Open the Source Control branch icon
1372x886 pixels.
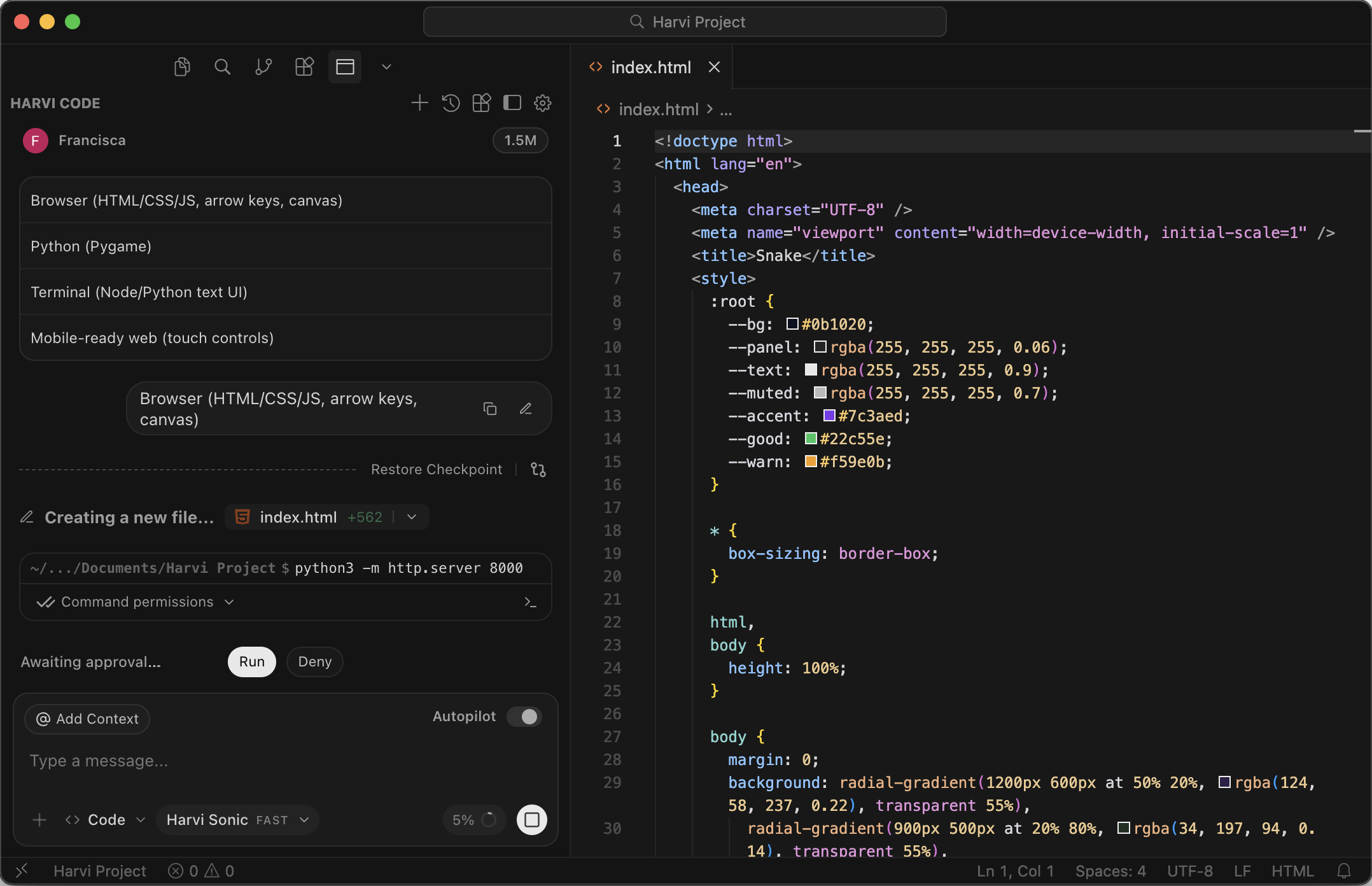point(263,67)
